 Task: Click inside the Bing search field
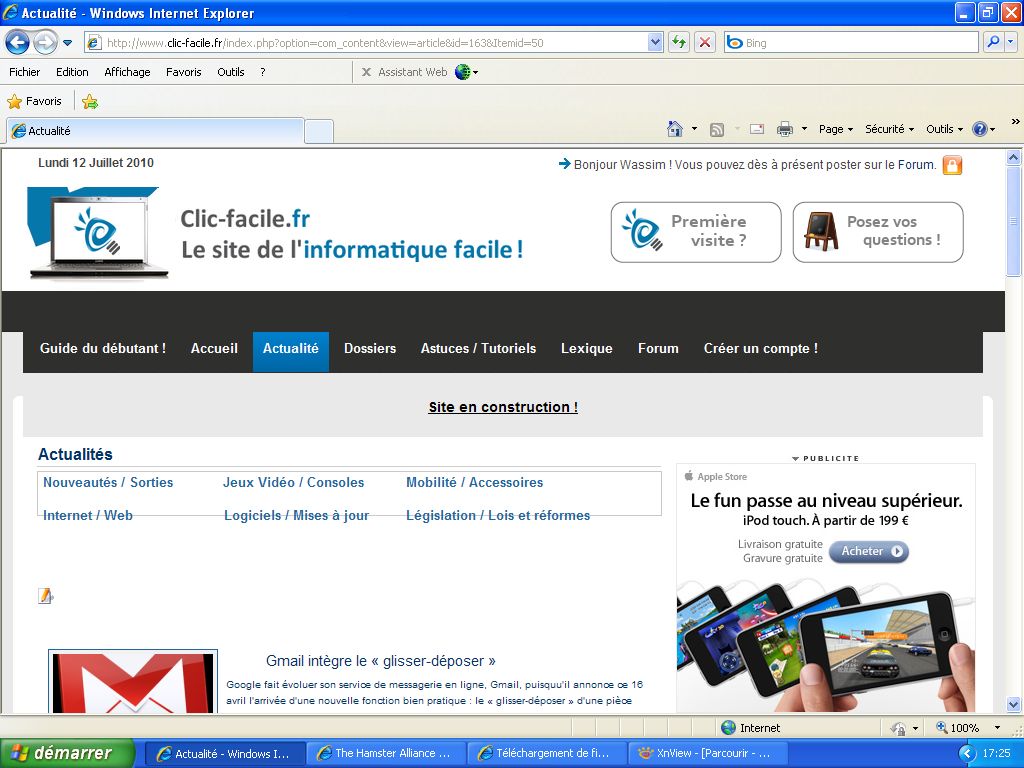858,43
